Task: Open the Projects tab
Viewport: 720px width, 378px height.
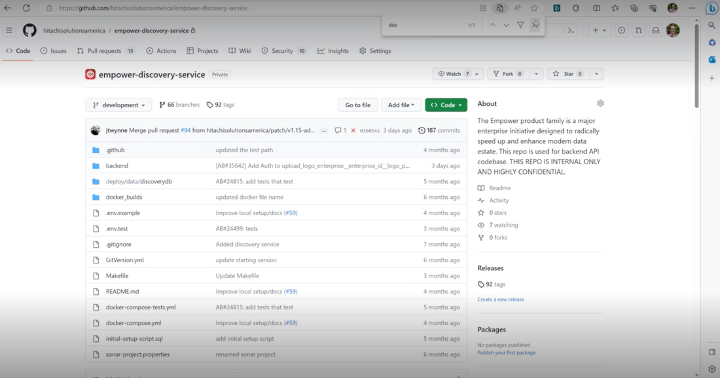Action: click(202, 51)
